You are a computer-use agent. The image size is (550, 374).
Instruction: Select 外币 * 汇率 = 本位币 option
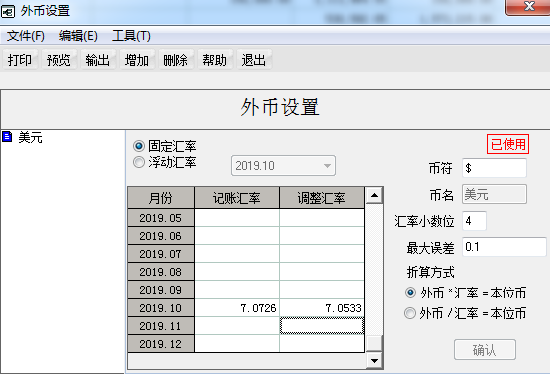tap(410, 293)
